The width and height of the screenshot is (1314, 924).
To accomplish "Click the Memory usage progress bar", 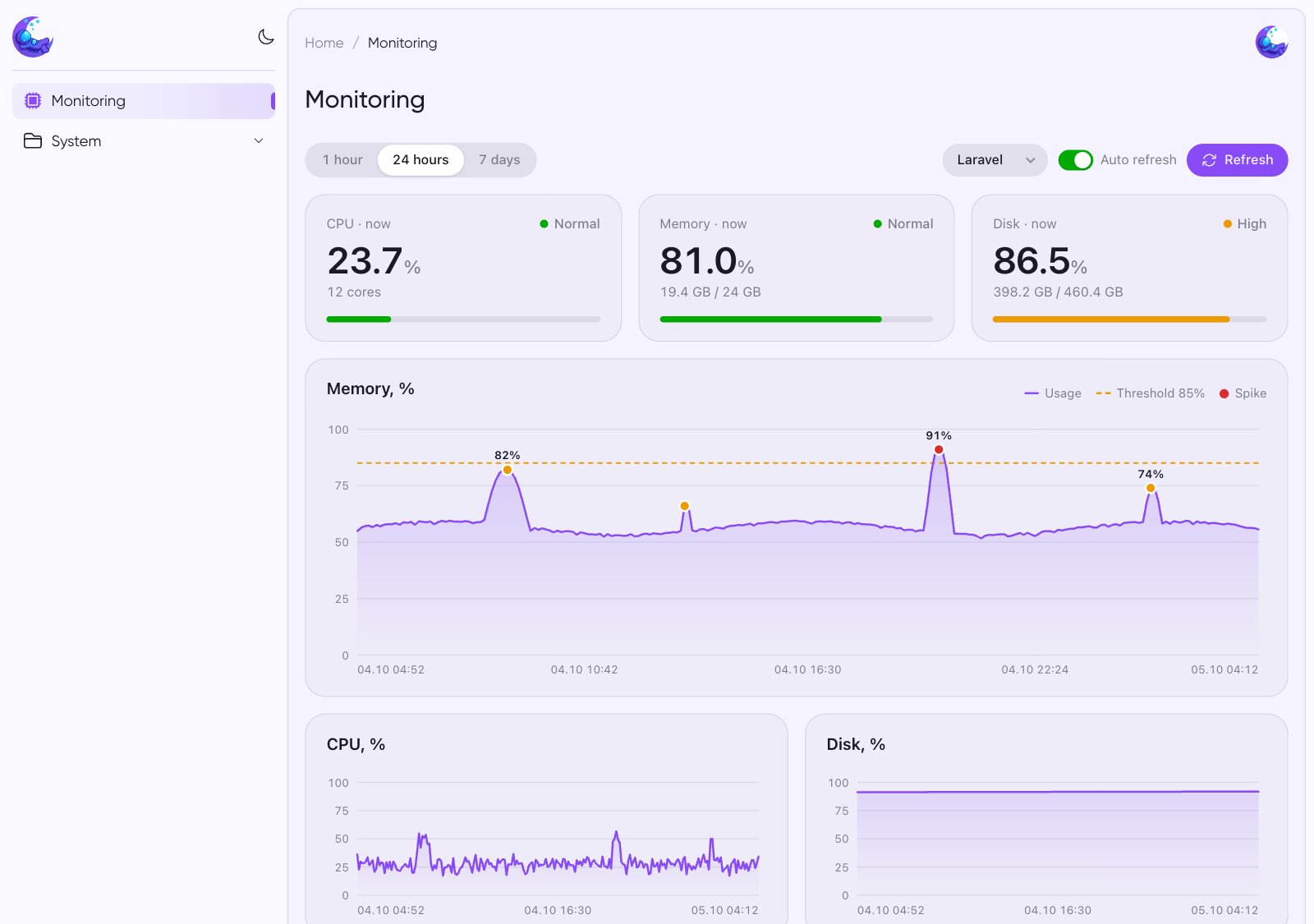I will (x=797, y=319).
